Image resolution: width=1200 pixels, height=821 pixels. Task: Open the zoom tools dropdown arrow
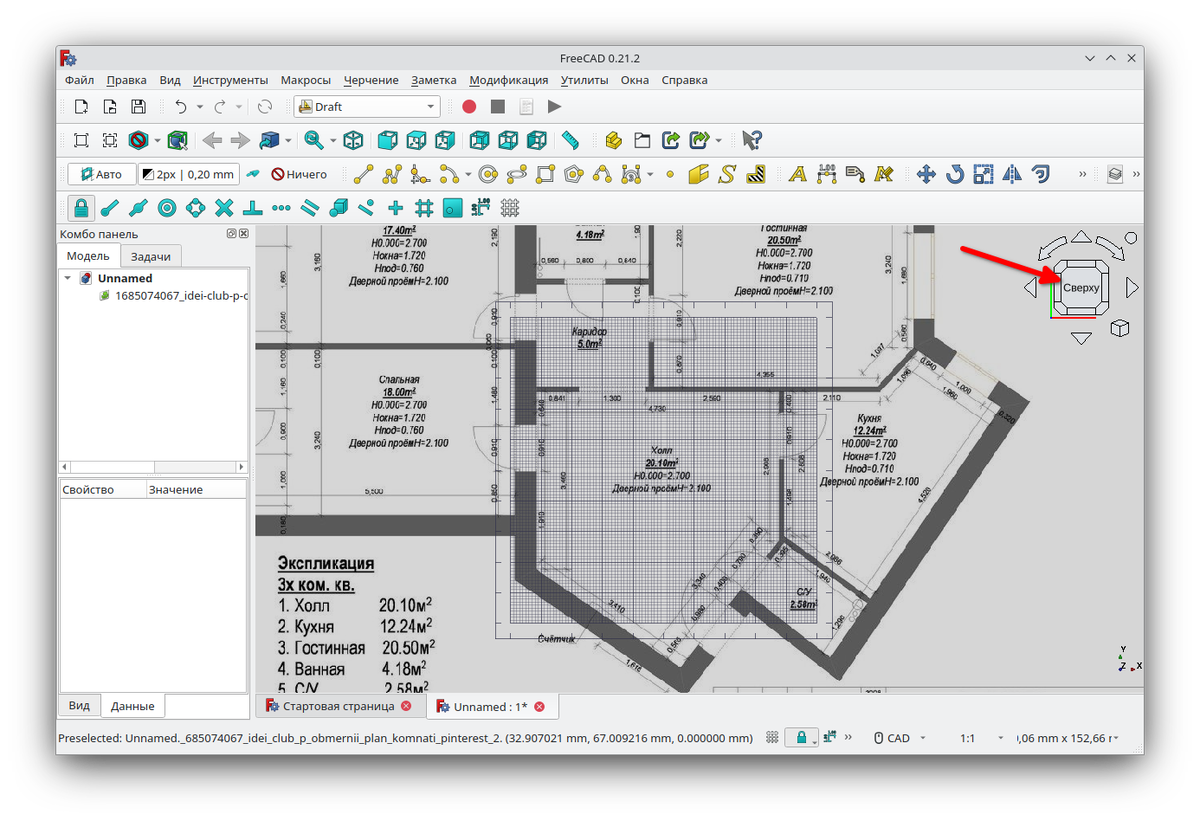click(333, 141)
